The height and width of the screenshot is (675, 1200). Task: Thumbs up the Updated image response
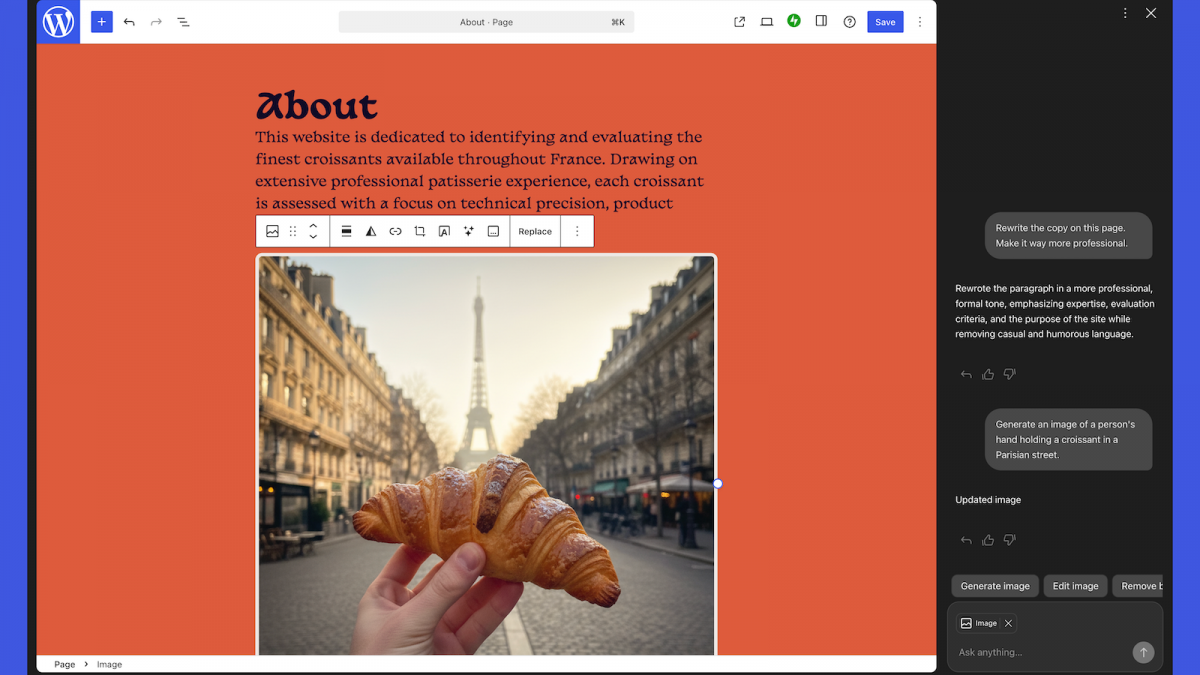(988, 540)
